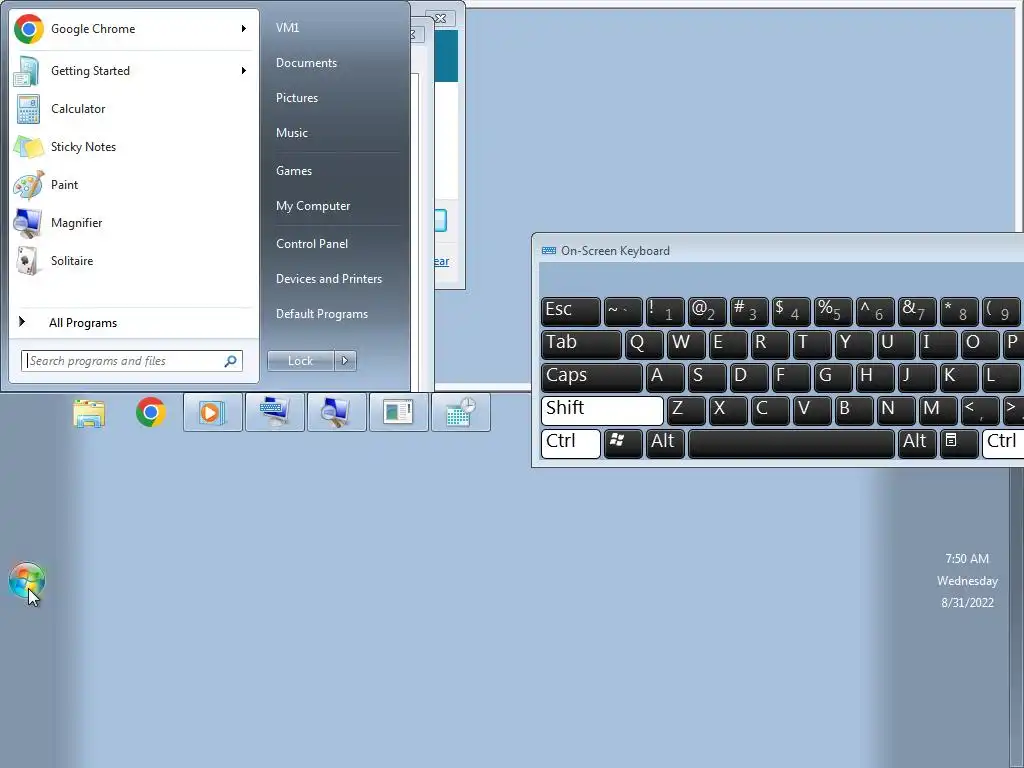Open File Explorer taskbar icon
Image resolution: width=1024 pixels, height=768 pixels.
pyautogui.click(x=89, y=413)
